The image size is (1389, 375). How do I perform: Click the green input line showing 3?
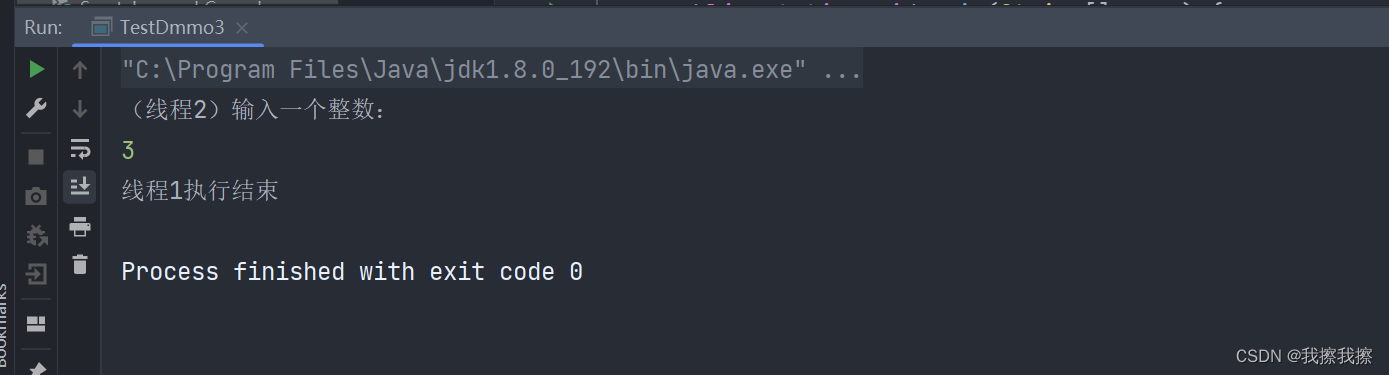[x=128, y=151]
